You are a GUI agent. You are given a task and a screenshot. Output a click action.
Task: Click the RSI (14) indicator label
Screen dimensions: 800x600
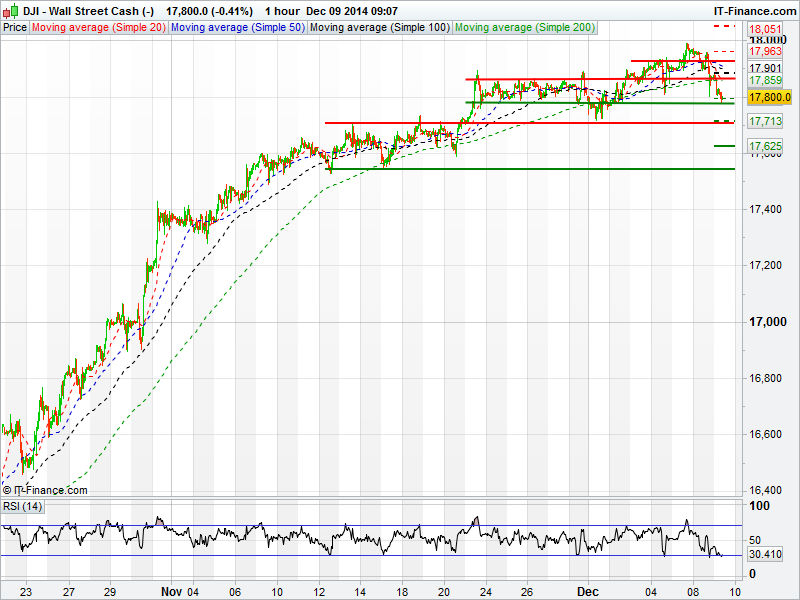point(22,507)
